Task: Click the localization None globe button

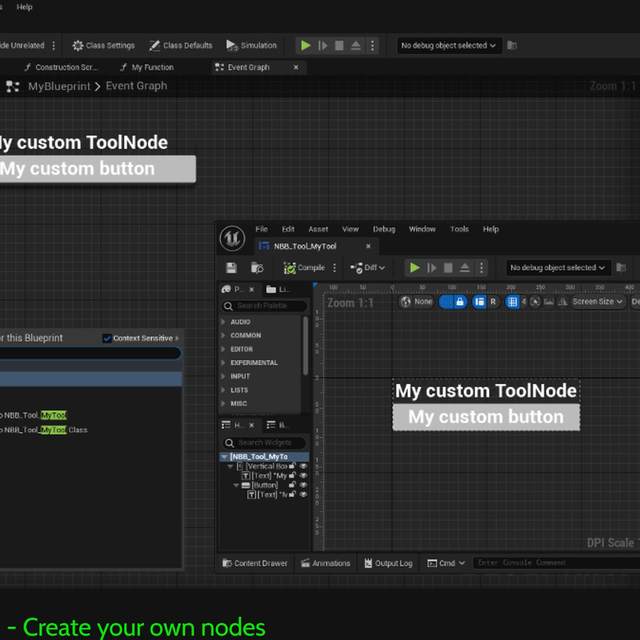Action: 416,302
